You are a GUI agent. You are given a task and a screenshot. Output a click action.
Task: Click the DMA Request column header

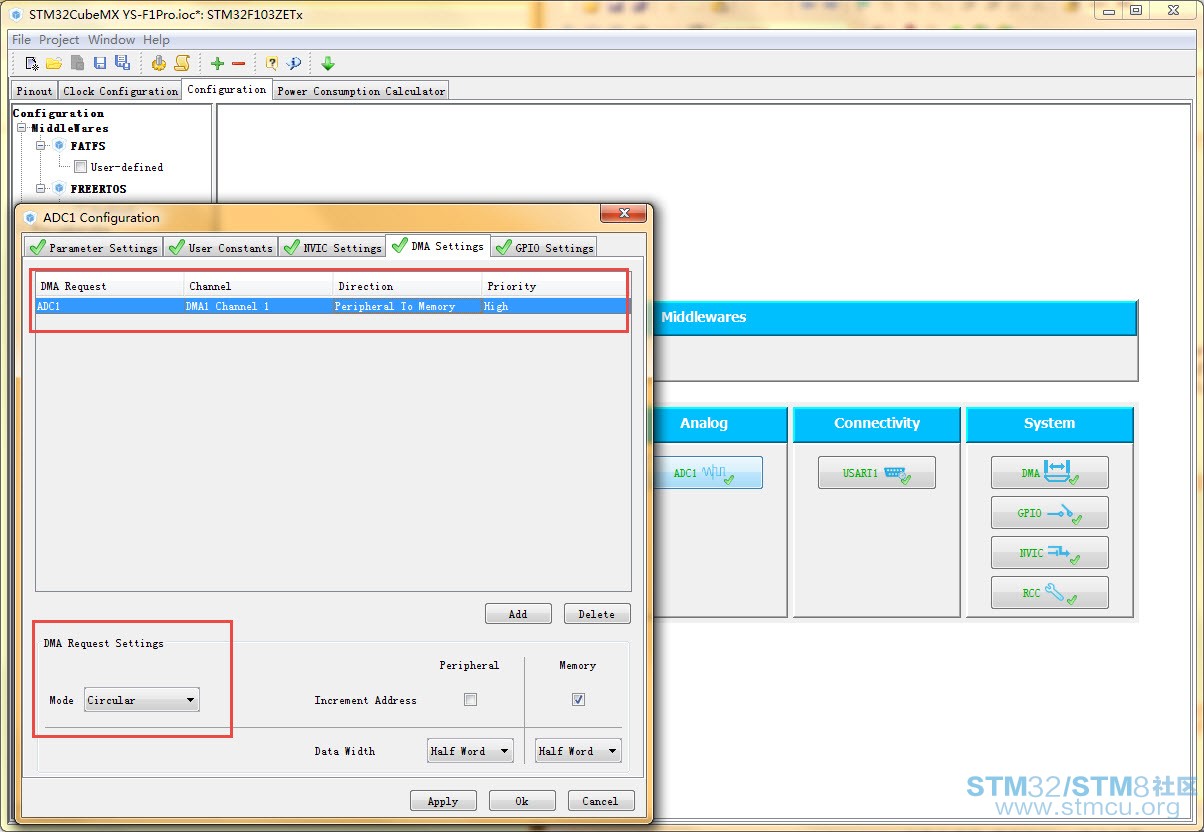point(110,286)
